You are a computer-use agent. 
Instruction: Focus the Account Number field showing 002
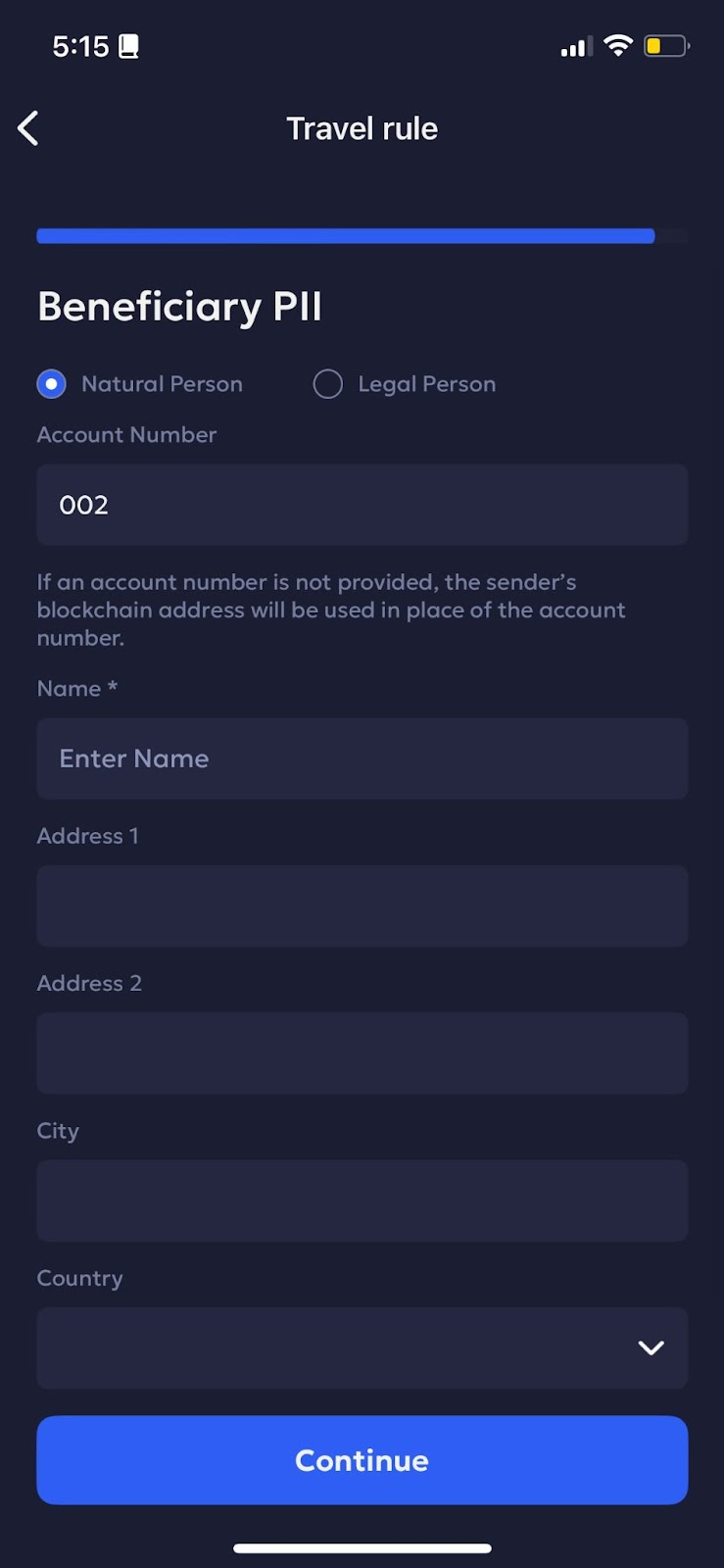[x=362, y=505]
